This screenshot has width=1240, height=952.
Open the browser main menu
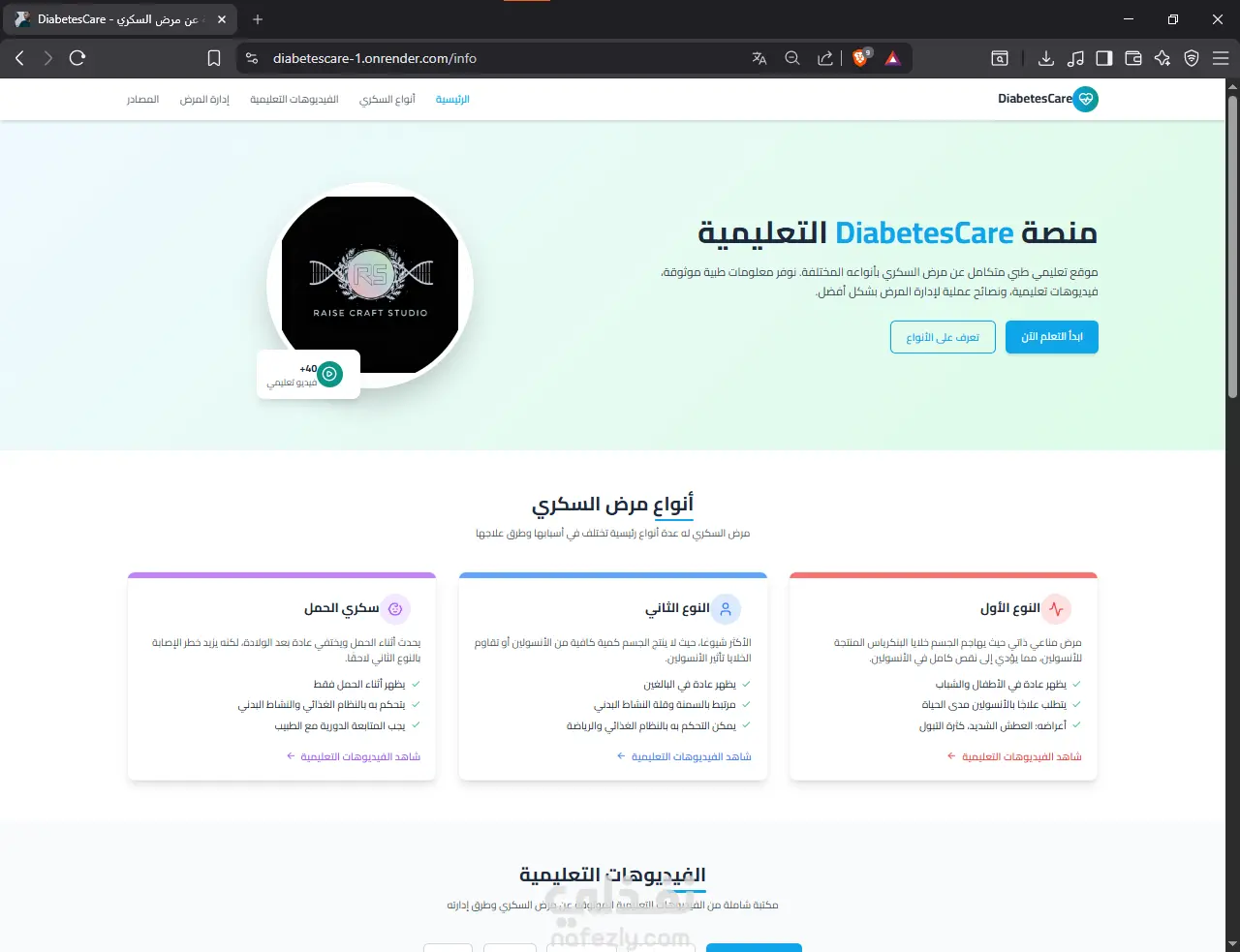1221,58
